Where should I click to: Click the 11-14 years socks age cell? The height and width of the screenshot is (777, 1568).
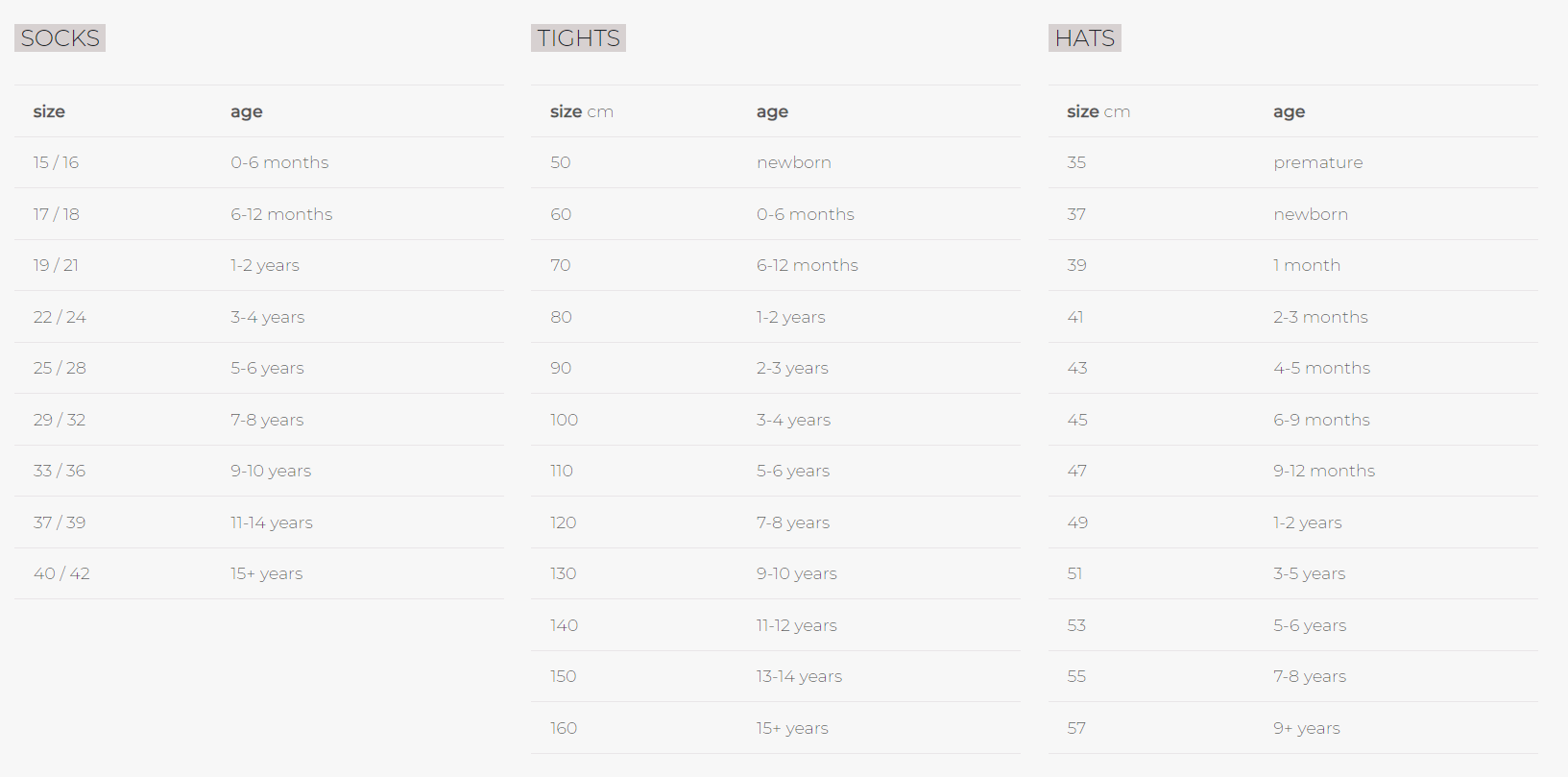coord(272,522)
